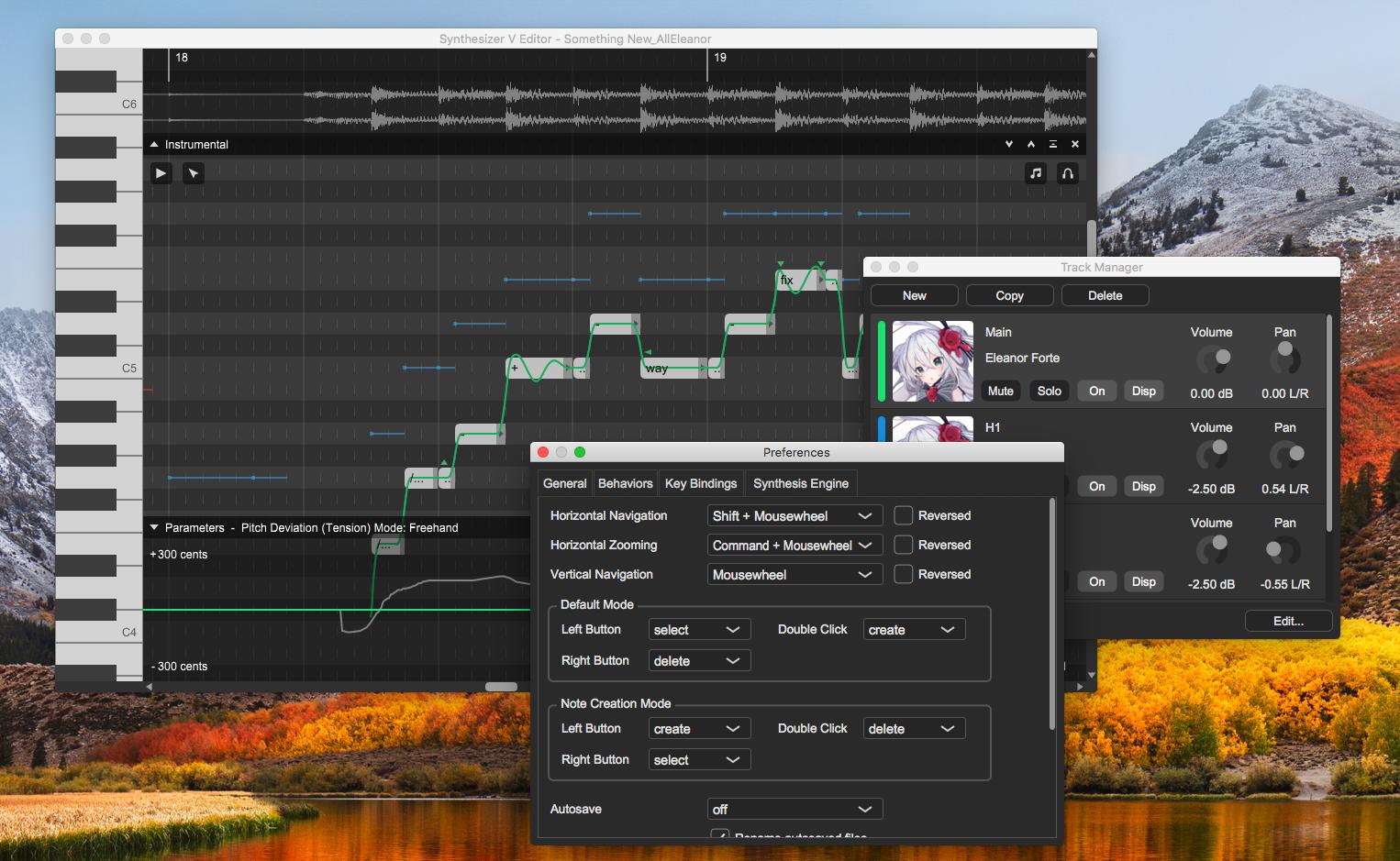Image resolution: width=1400 pixels, height=861 pixels.
Task: Click the H1 track avatar thumbnail
Action: [x=932, y=429]
